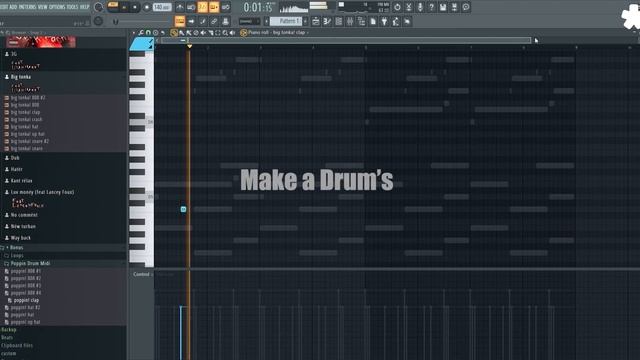Open the piano roll view button
Viewport: 640px width, 360px height.
(x=327, y=21)
